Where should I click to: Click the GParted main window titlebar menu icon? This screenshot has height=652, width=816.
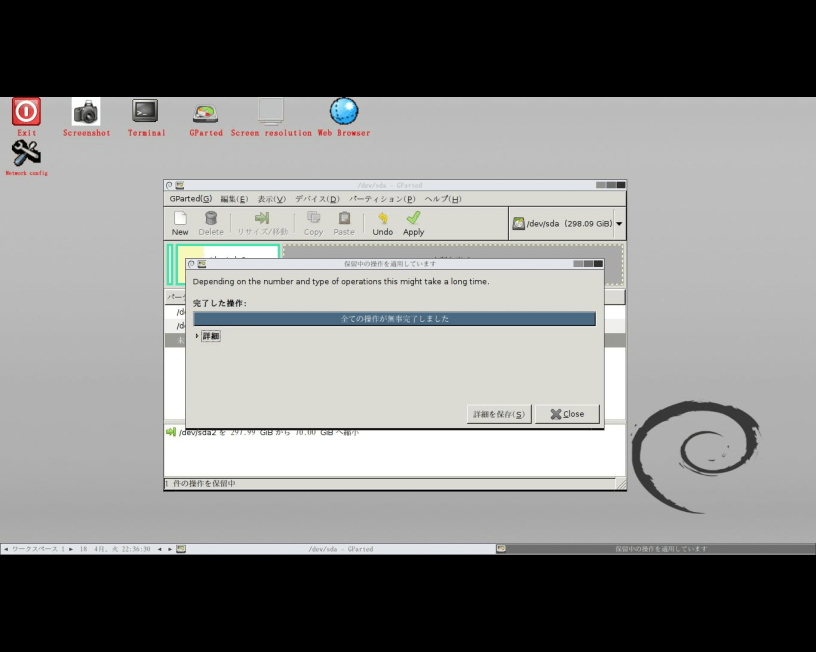click(x=180, y=185)
